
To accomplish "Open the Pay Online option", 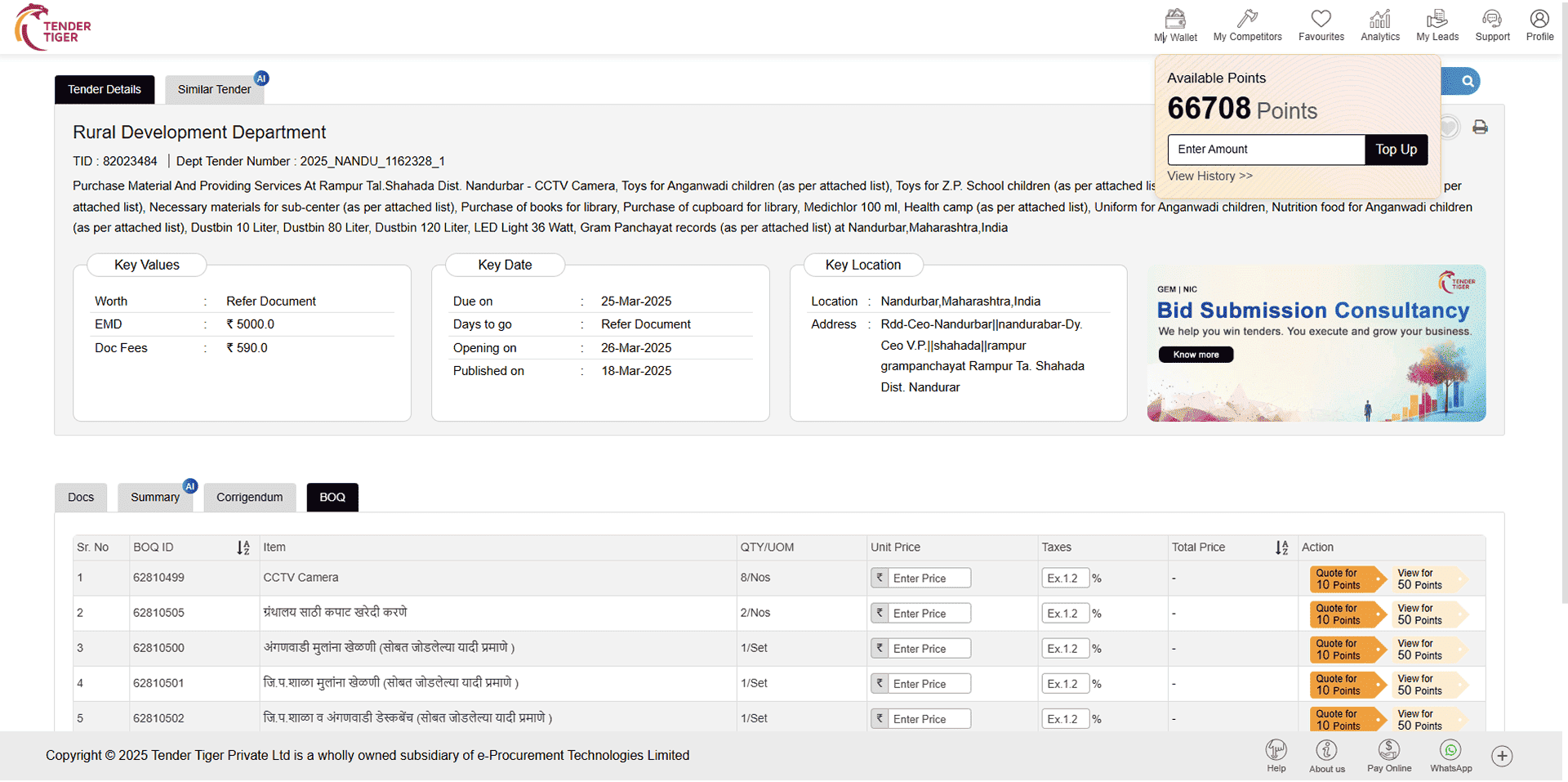I will tap(1388, 752).
